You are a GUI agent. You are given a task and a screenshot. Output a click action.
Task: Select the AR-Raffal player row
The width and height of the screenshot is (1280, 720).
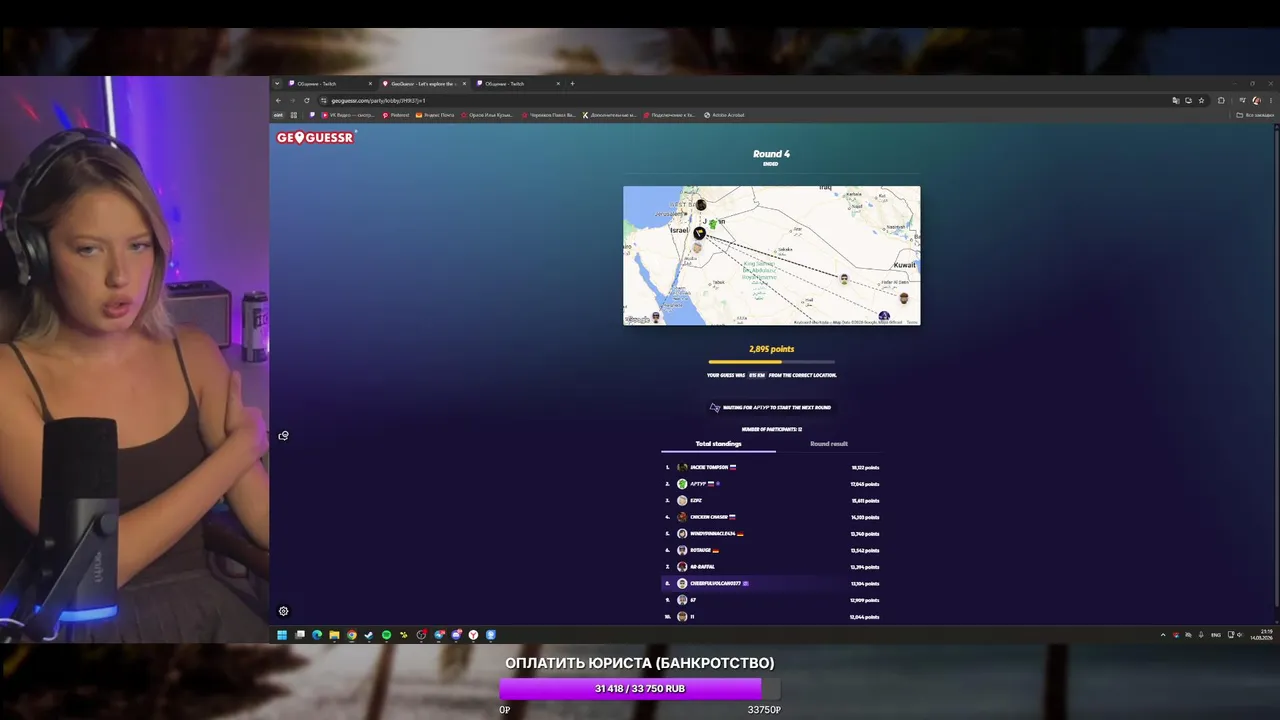coord(772,567)
